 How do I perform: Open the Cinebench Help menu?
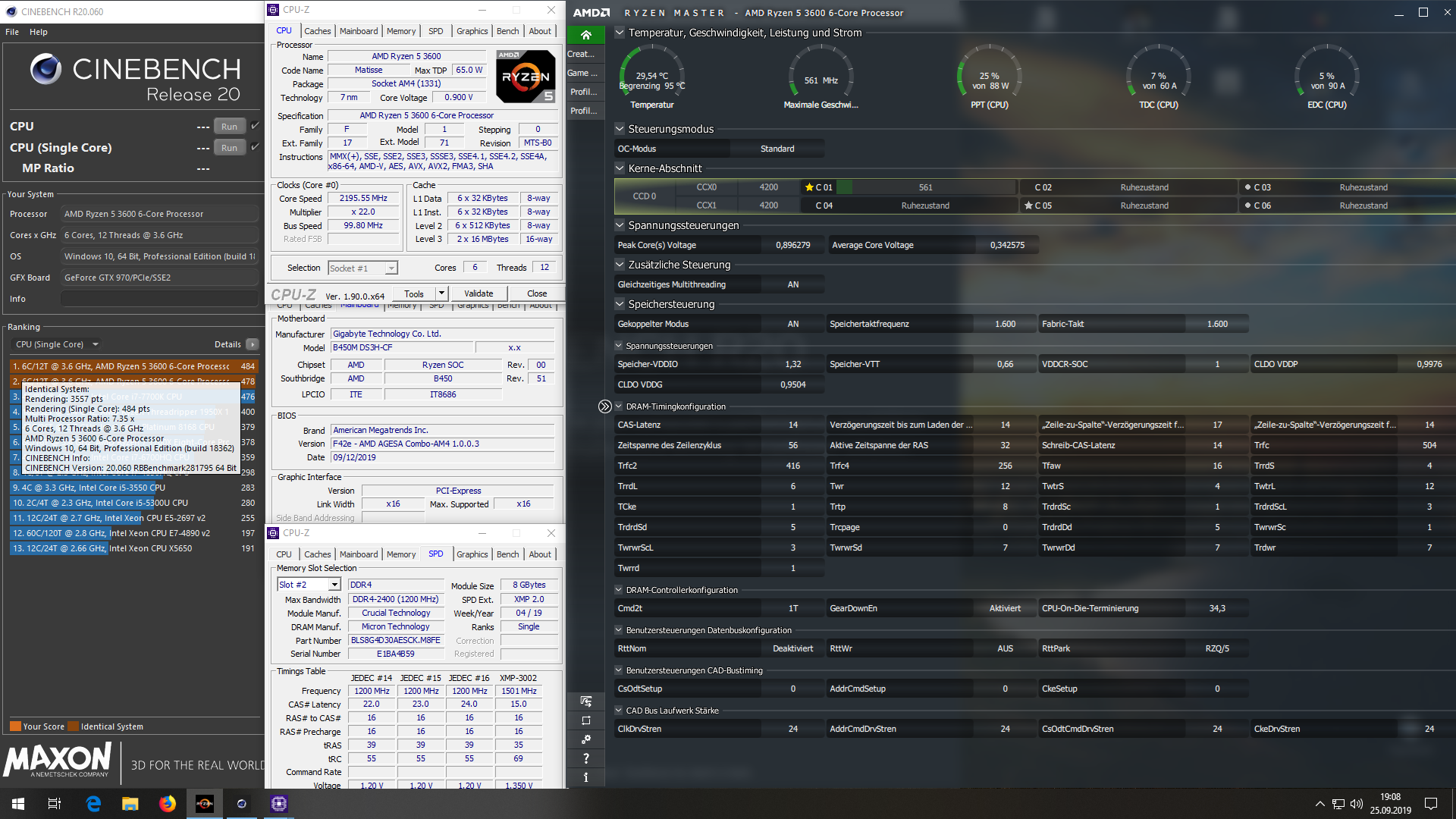click(39, 32)
